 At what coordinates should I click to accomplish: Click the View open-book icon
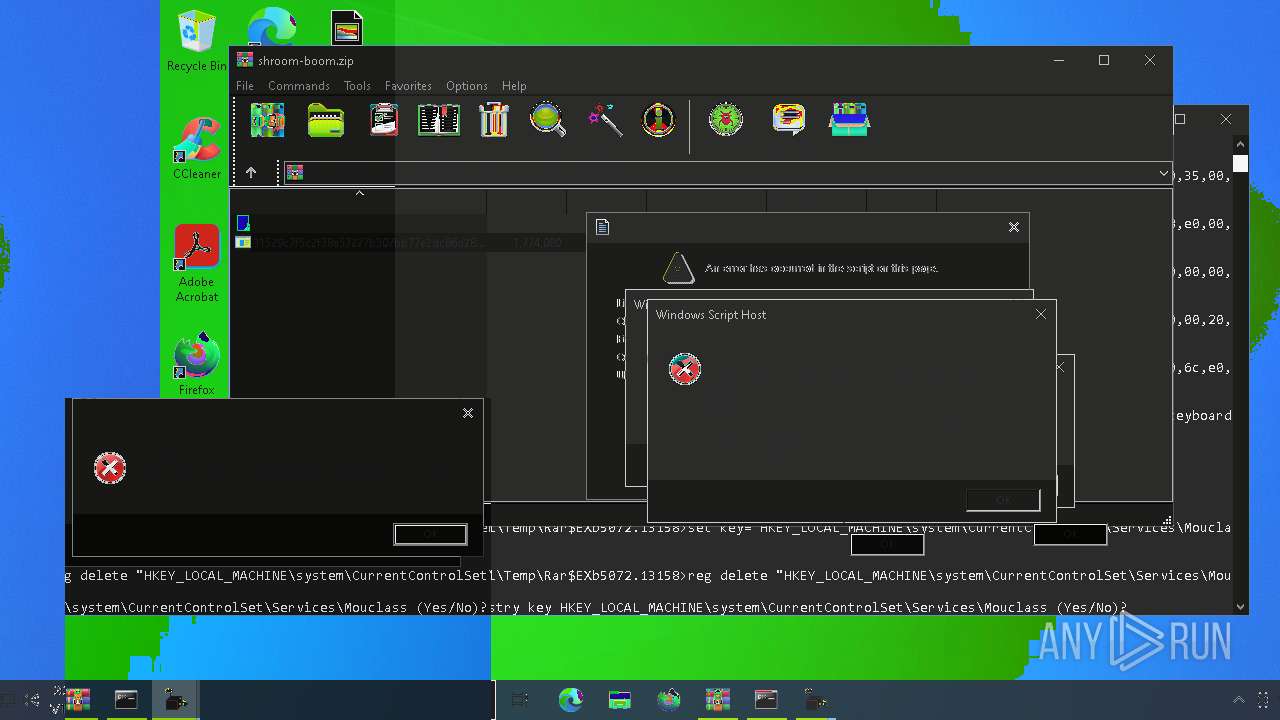[439, 120]
